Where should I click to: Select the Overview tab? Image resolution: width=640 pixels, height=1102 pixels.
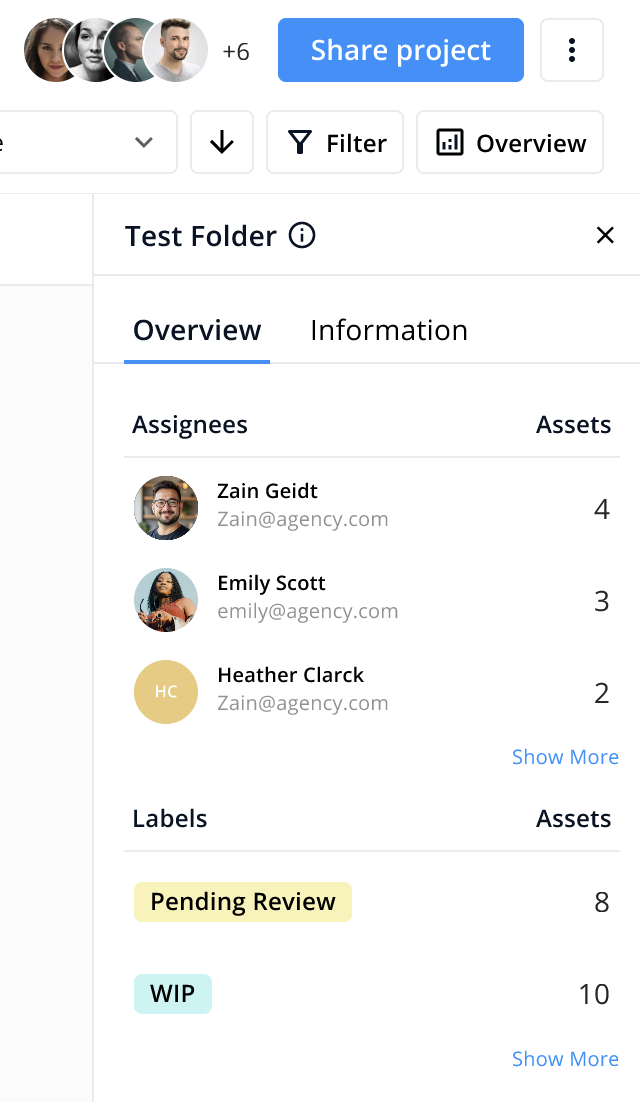click(x=197, y=331)
